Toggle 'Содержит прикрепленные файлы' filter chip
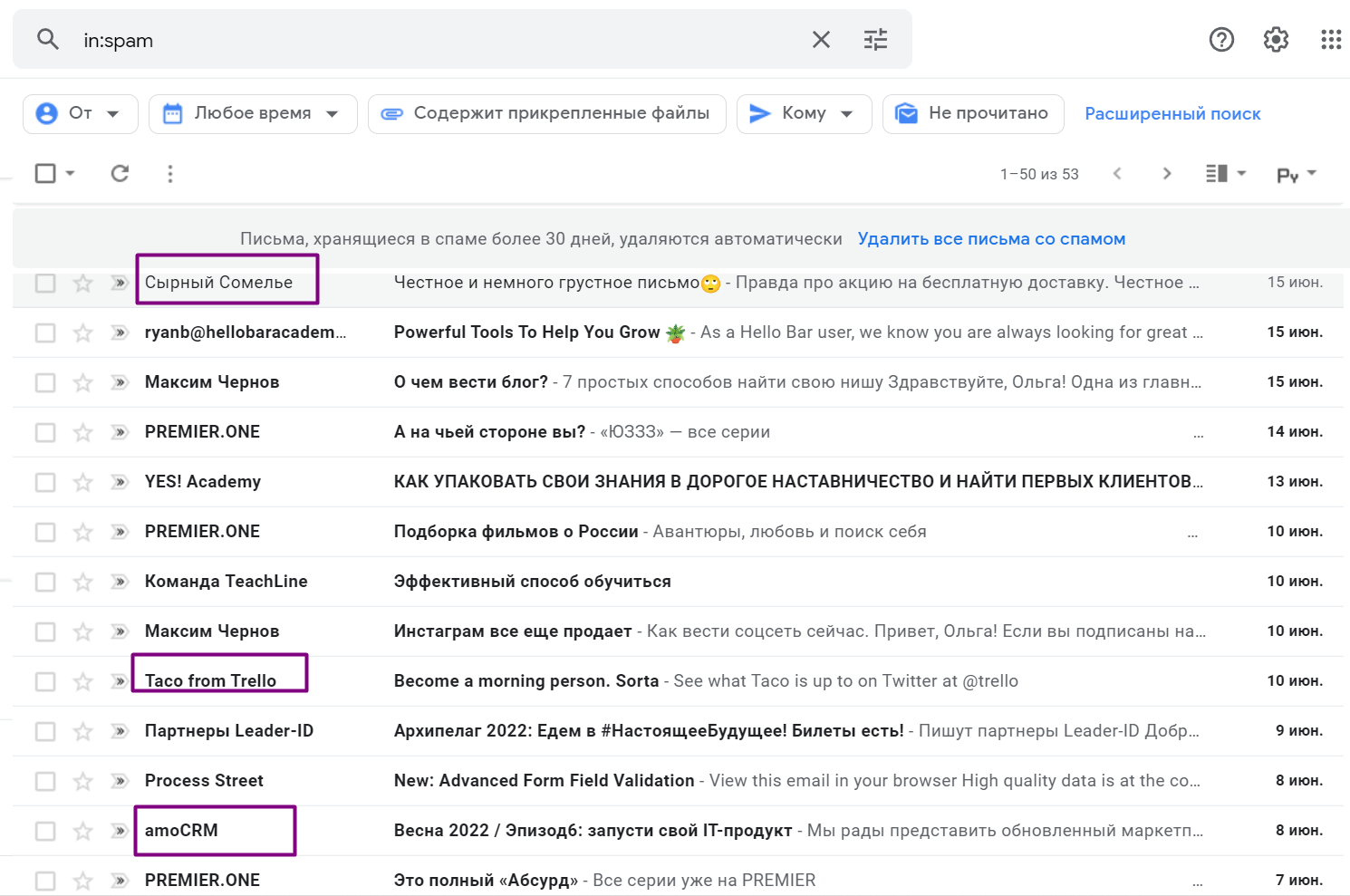The height and width of the screenshot is (896, 1350). point(547,113)
